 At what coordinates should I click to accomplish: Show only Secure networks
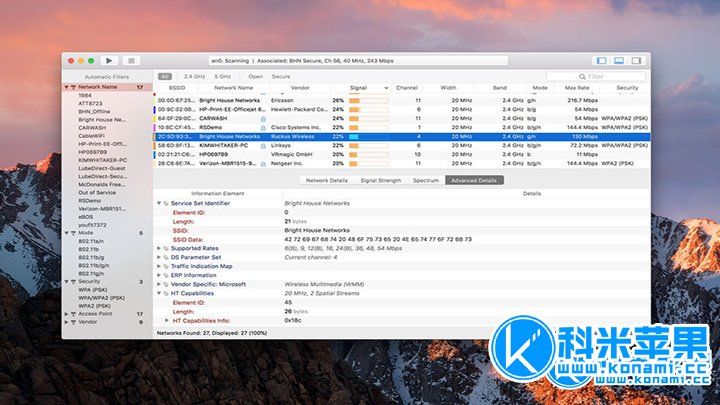pos(281,77)
